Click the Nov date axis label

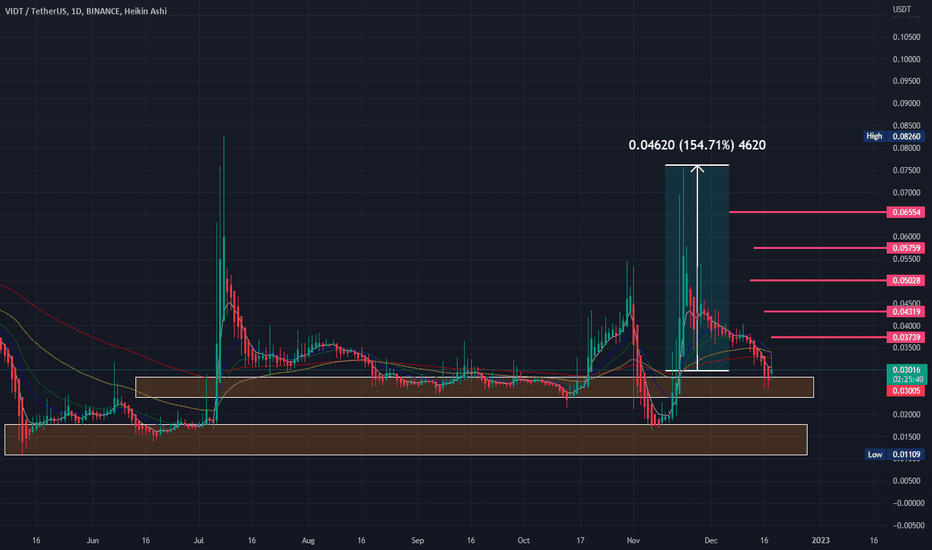pyautogui.click(x=633, y=540)
